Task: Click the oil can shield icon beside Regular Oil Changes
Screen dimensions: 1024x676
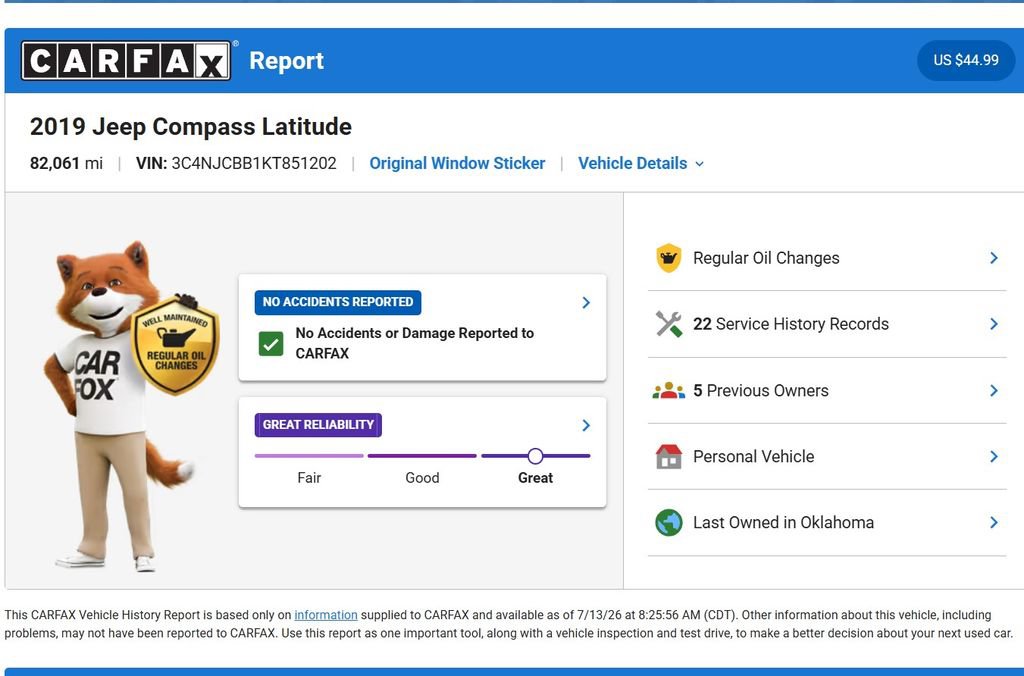Action: pos(668,258)
